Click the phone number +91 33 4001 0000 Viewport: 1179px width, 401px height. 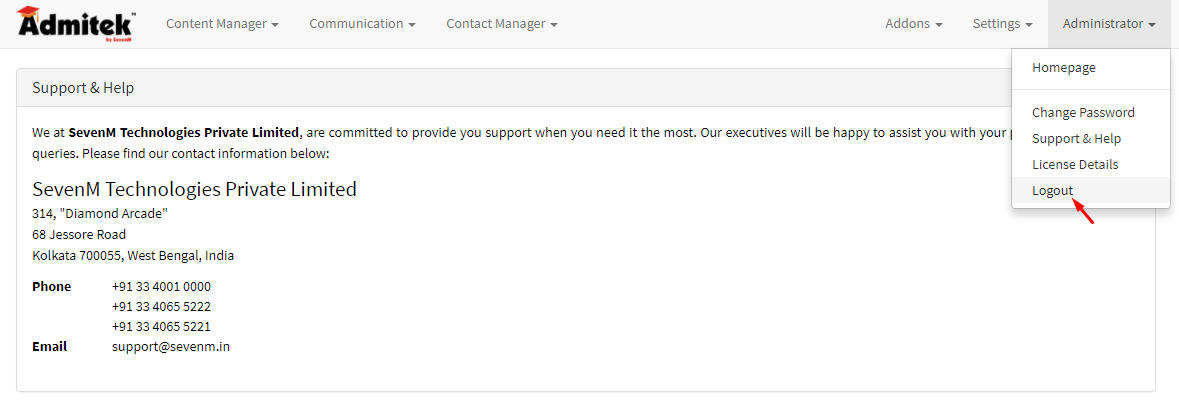[x=161, y=287]
